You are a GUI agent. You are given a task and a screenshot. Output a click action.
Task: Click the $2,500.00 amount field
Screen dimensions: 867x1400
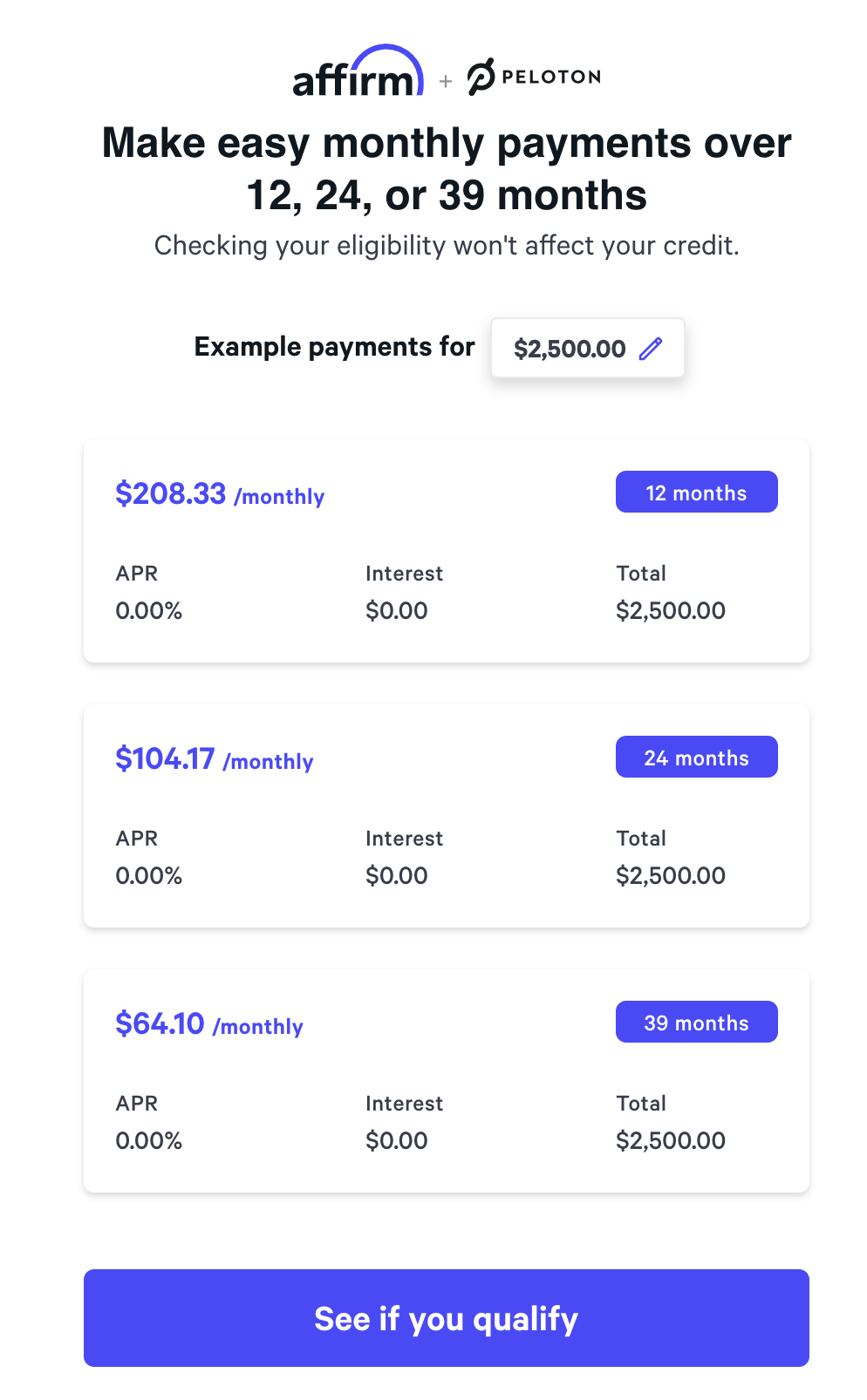pyautogui.click(x=570, y=349)
